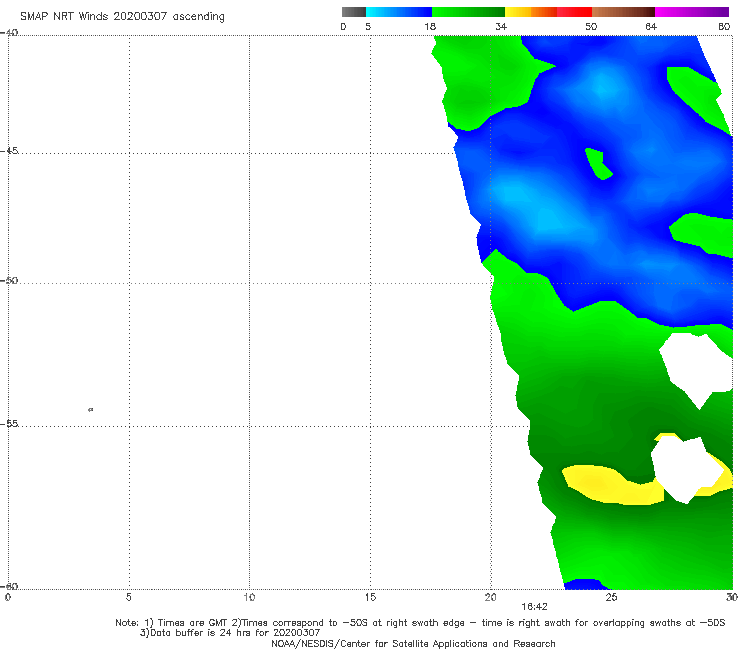Select the cyan-blue 5-18 color bar segment
Screen dimensions: 740x650
pyautogui.click(x=399, y=12)
